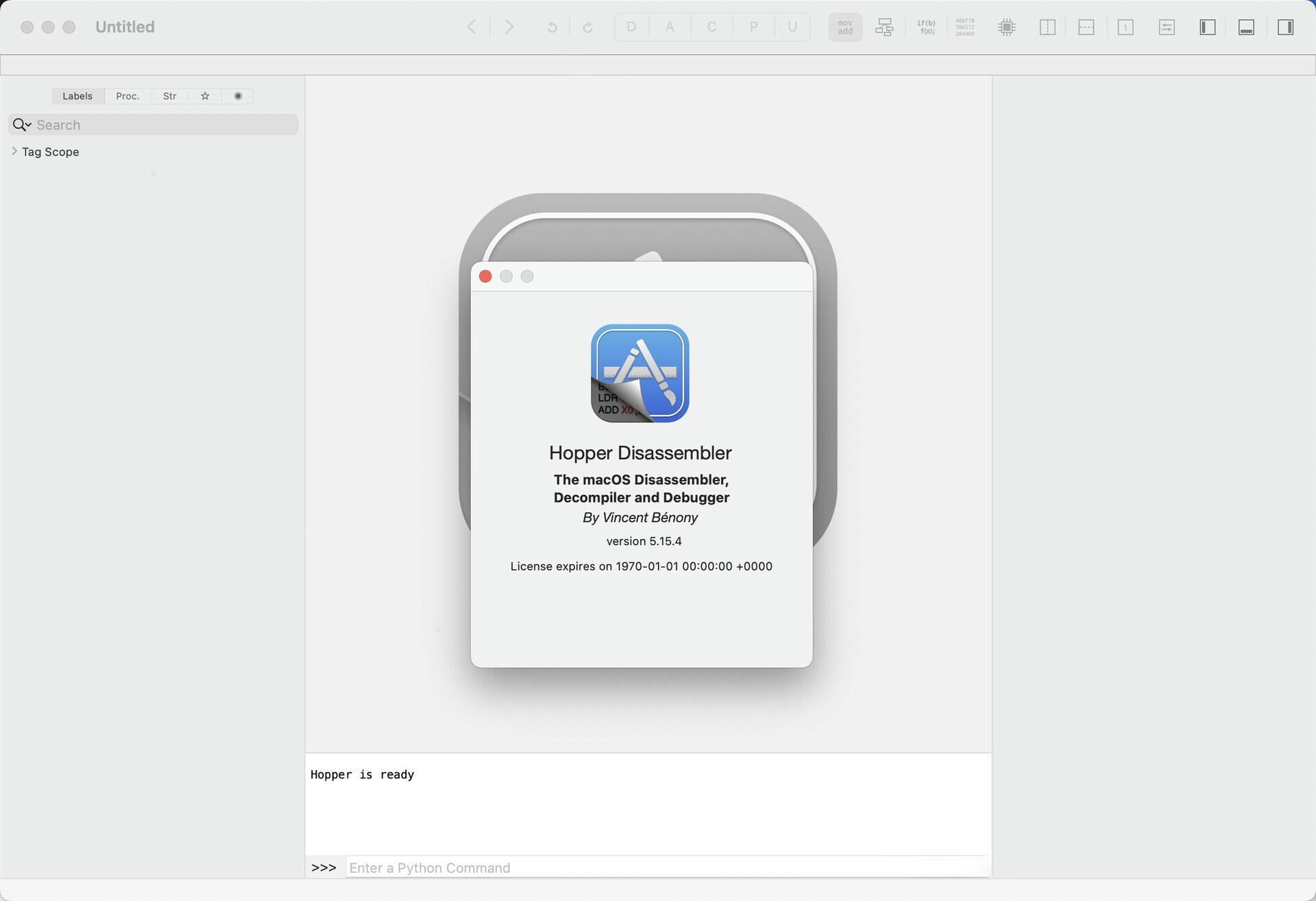Click the go back navigation arrow
The image size is (1316, 901).
pyautogui.click(x=472, y=27)
